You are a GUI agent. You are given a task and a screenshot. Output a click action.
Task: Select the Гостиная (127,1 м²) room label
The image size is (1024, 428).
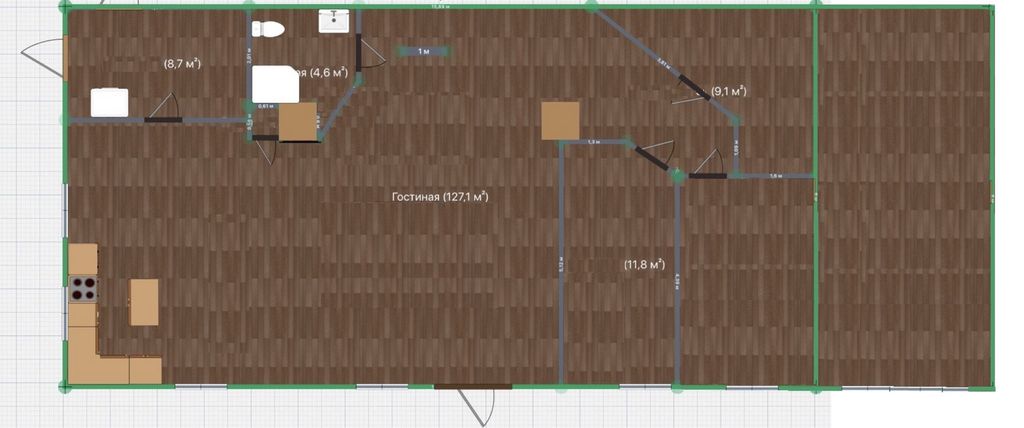point(440,197)
